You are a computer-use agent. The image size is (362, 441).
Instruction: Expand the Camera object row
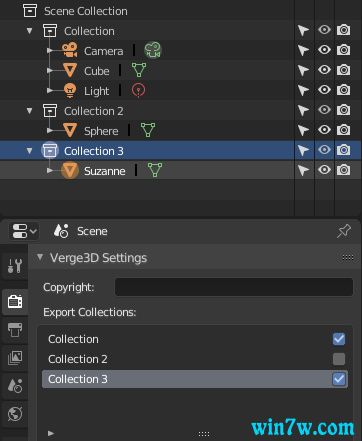point(50,50)
